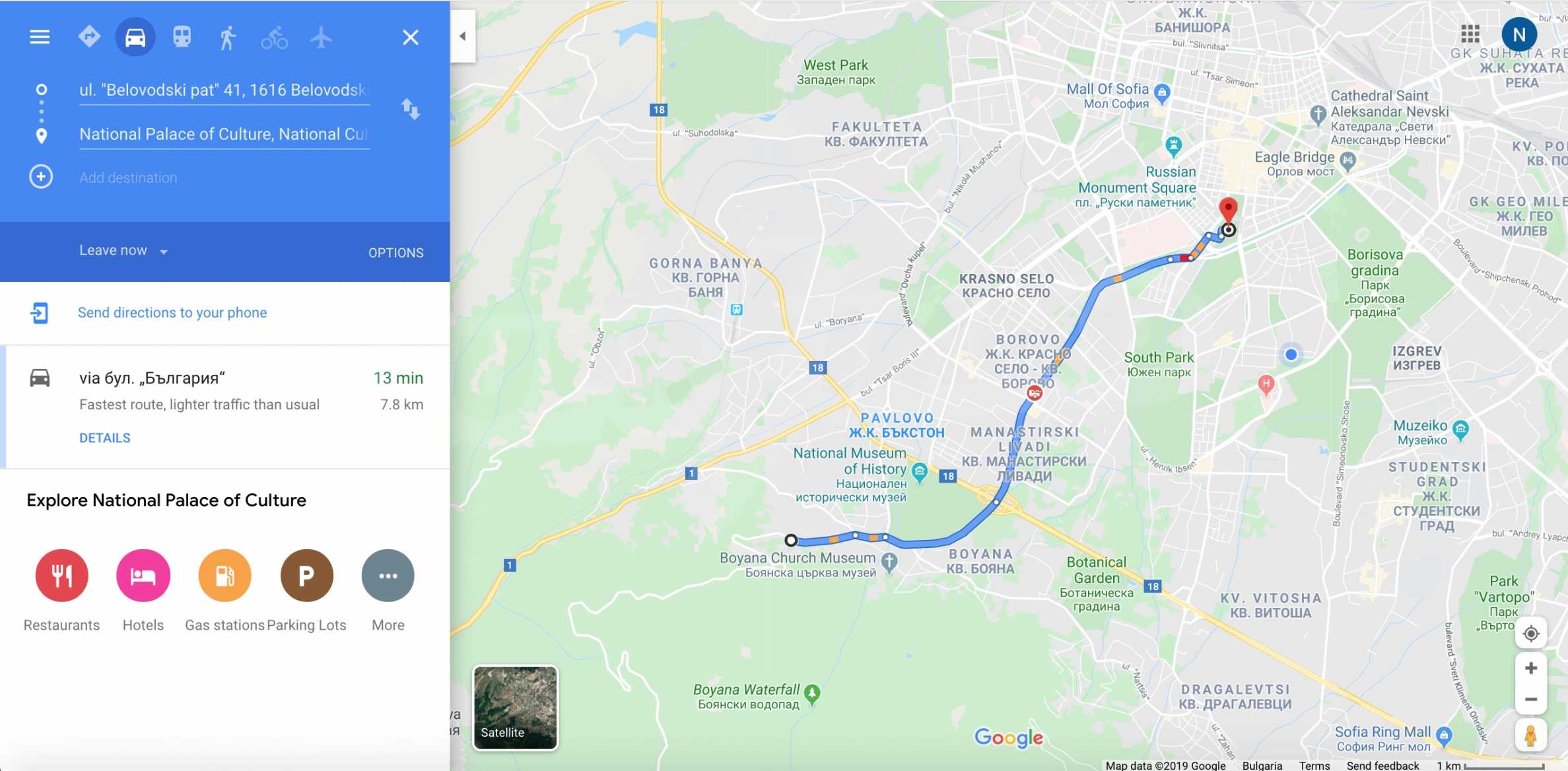This screenshot has height=771, width=1568.
Task: Find Gas stations near the destination
Action: [224, 576]
